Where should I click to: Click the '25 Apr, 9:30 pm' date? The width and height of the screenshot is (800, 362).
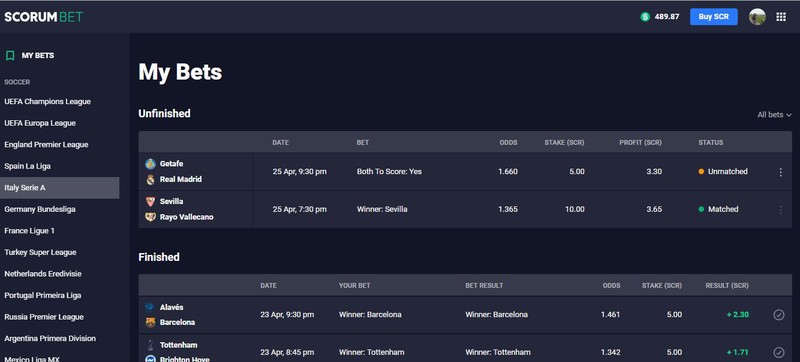tap(299, 172)
